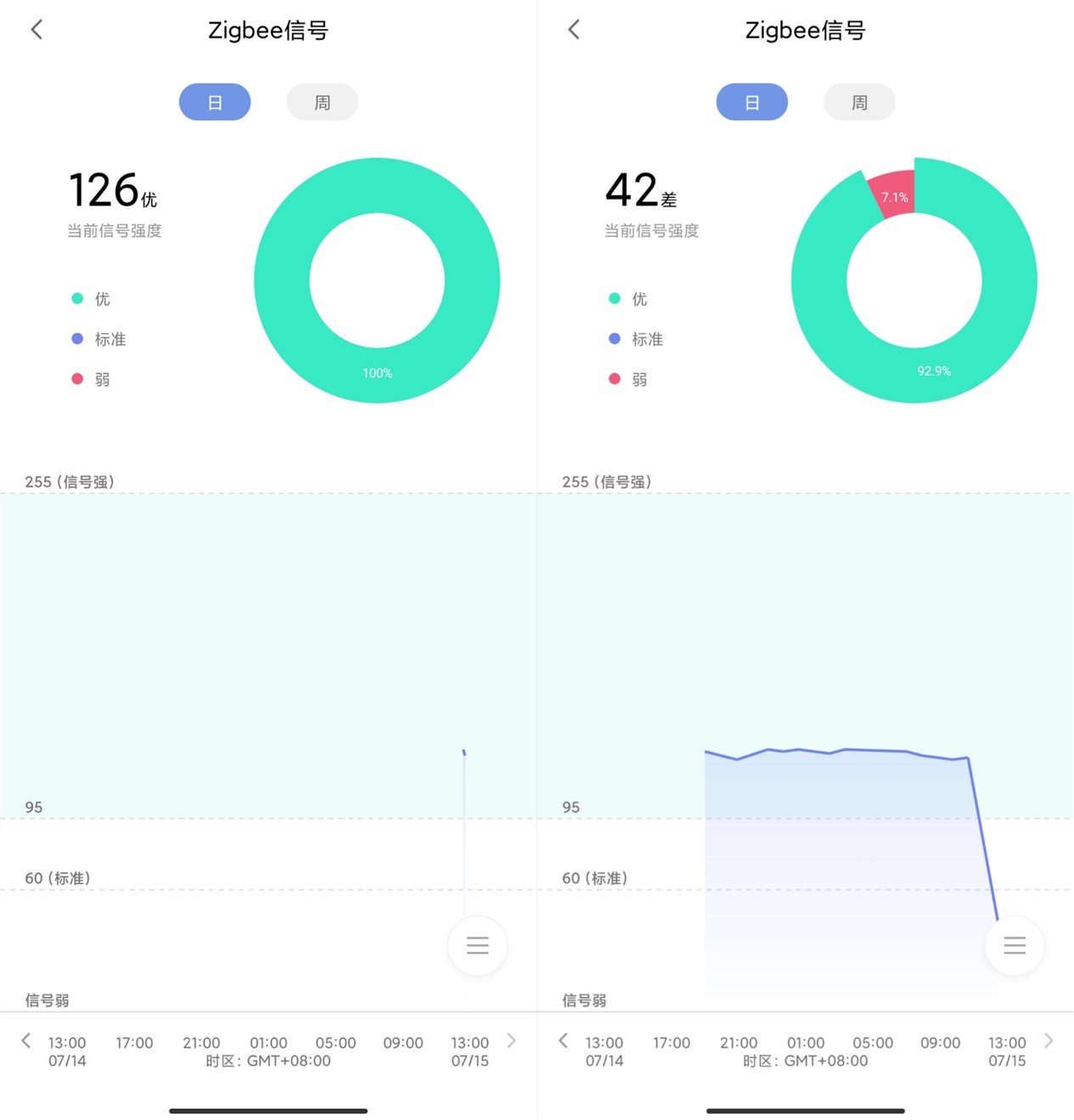The width and height of the screenshot is (1074, 1120).
Task: Tap Zigbee信号 title on right screen
Action: pos(806,31)
